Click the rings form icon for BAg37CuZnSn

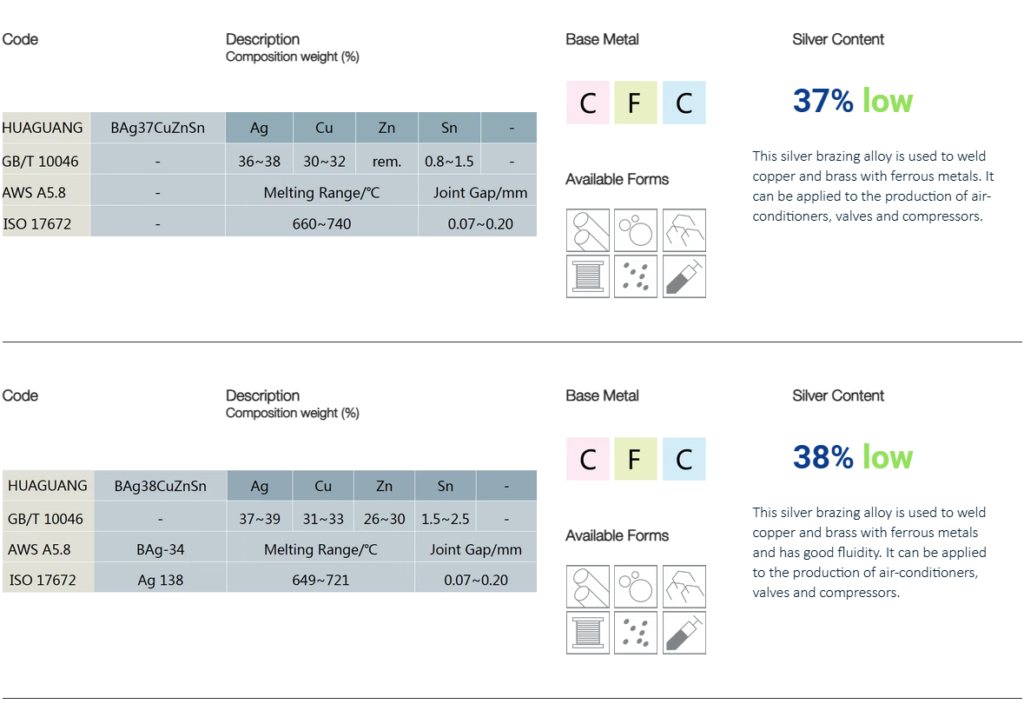click(x=636, y=230)
